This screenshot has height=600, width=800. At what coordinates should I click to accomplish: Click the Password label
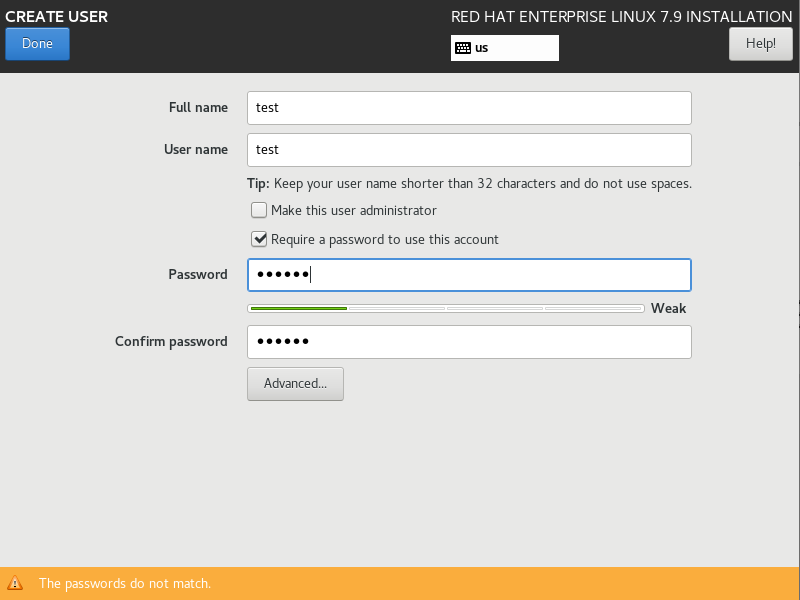coord(198,274)
